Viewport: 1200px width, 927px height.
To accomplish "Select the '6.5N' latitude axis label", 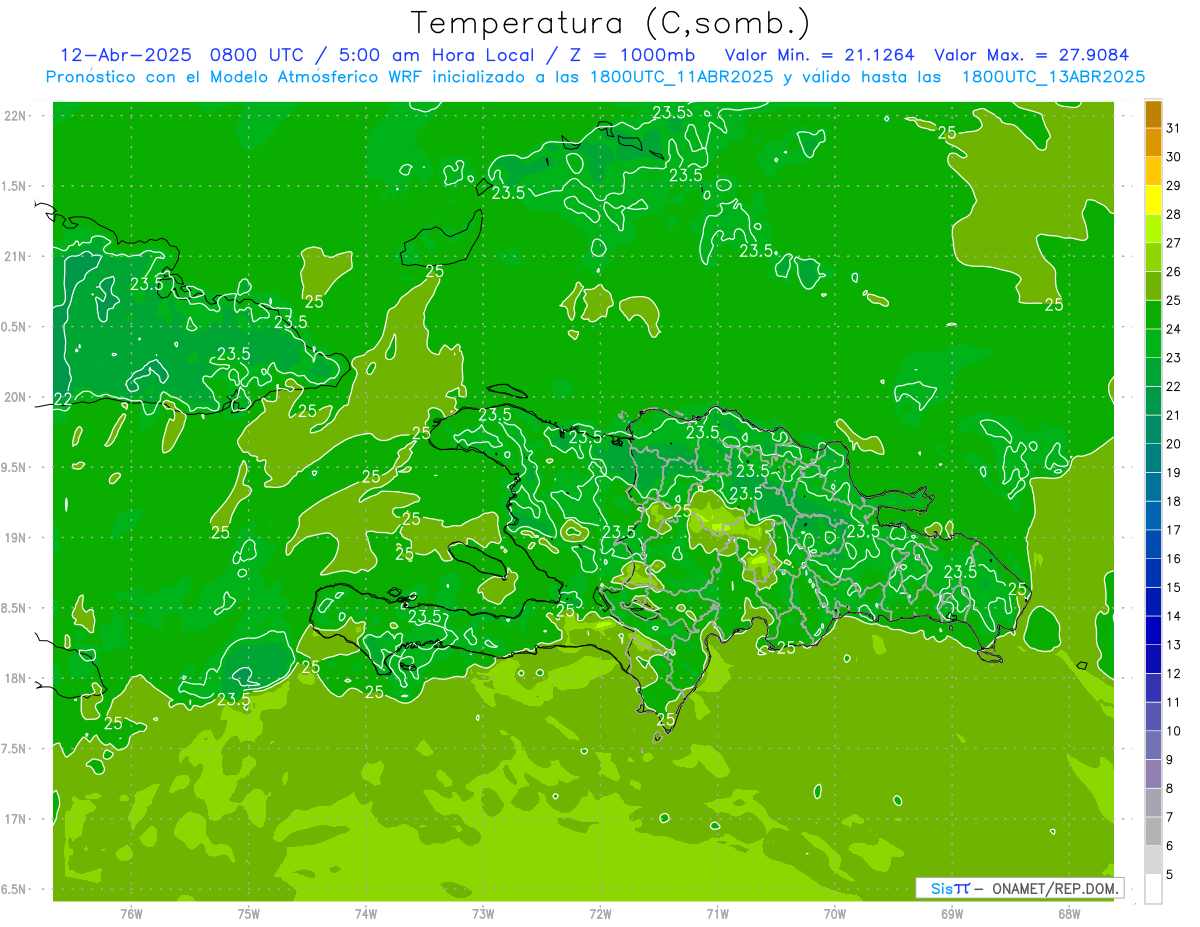I will pos(14,889).
